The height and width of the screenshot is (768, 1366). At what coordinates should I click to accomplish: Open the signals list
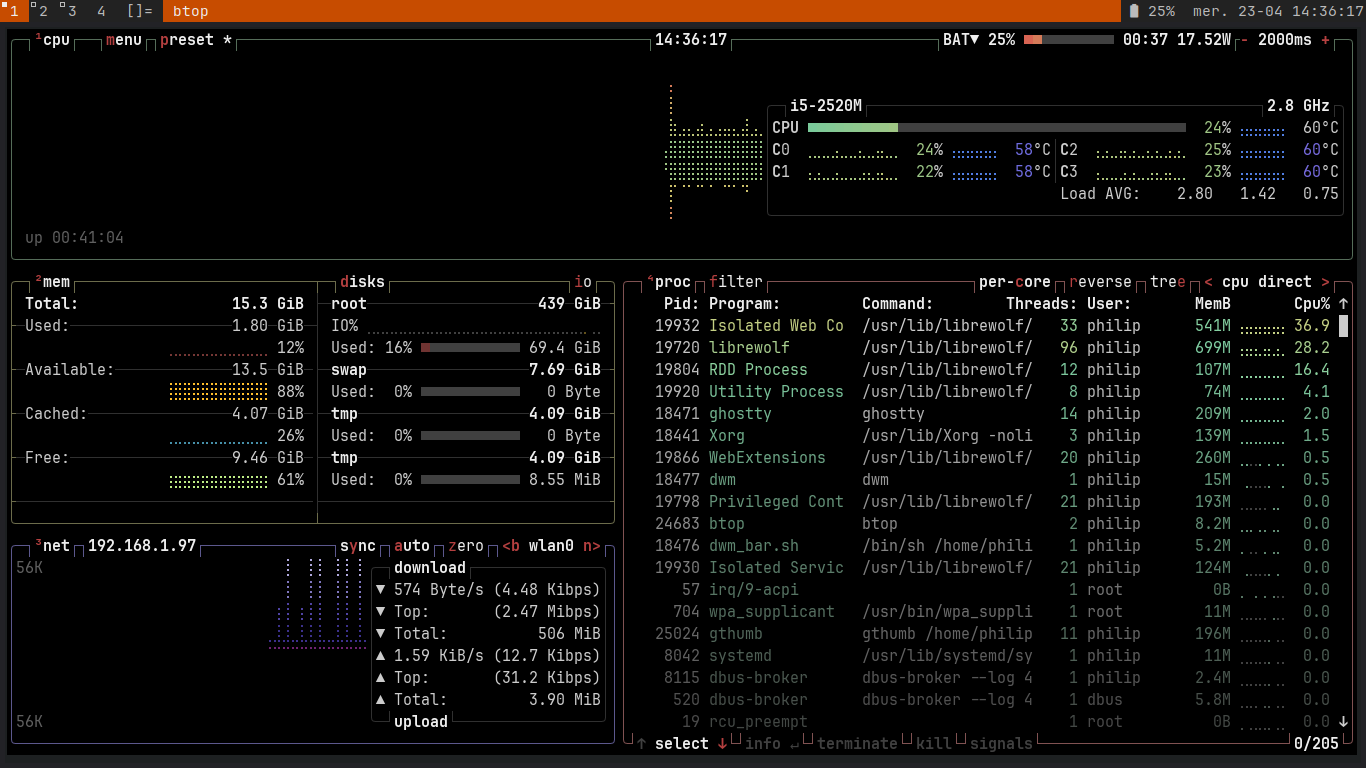[x=1001, y=744]
